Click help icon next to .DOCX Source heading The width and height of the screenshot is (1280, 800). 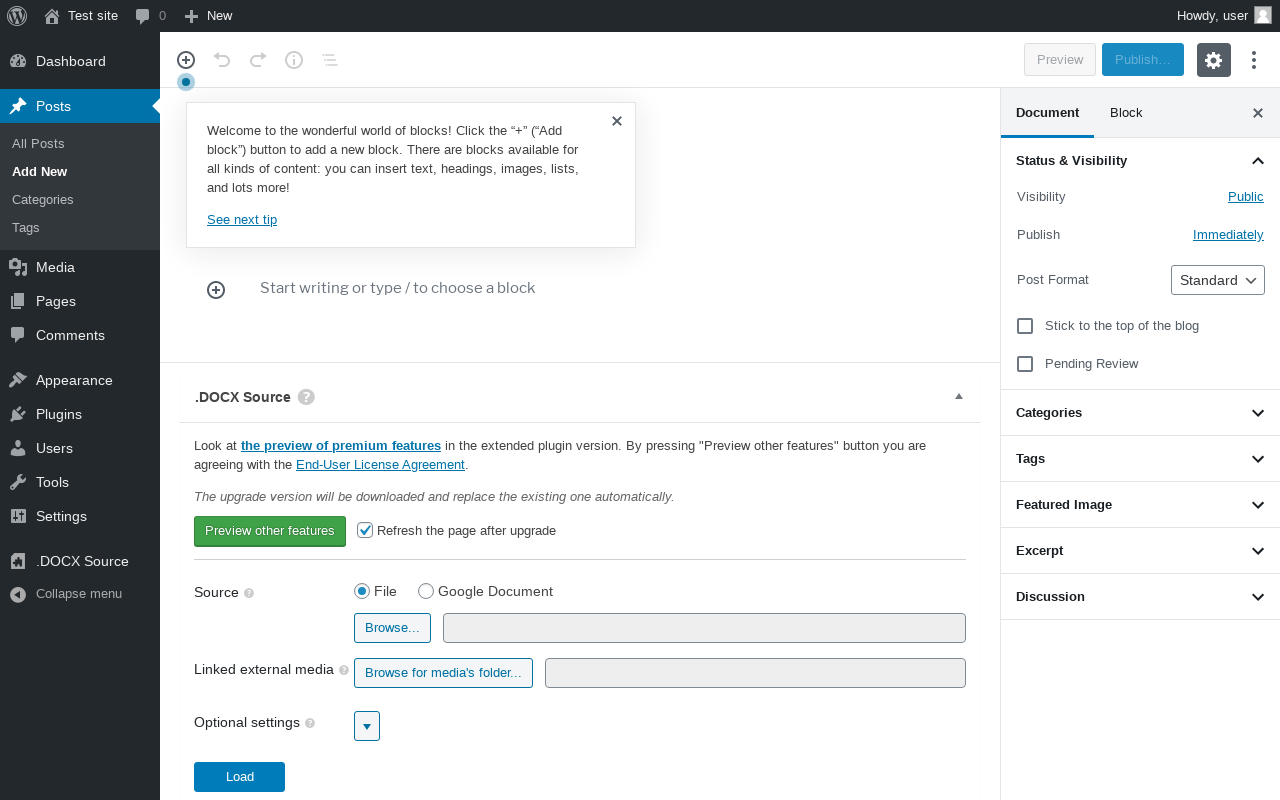coord(306,397)
